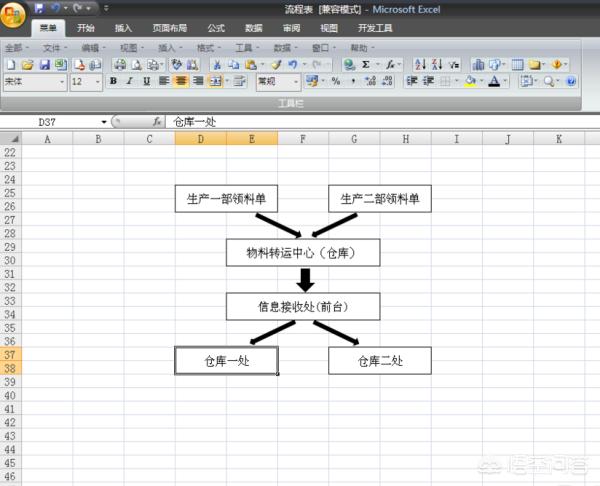
Task: Click the yellow fill color button
Action: click(470, 81)
